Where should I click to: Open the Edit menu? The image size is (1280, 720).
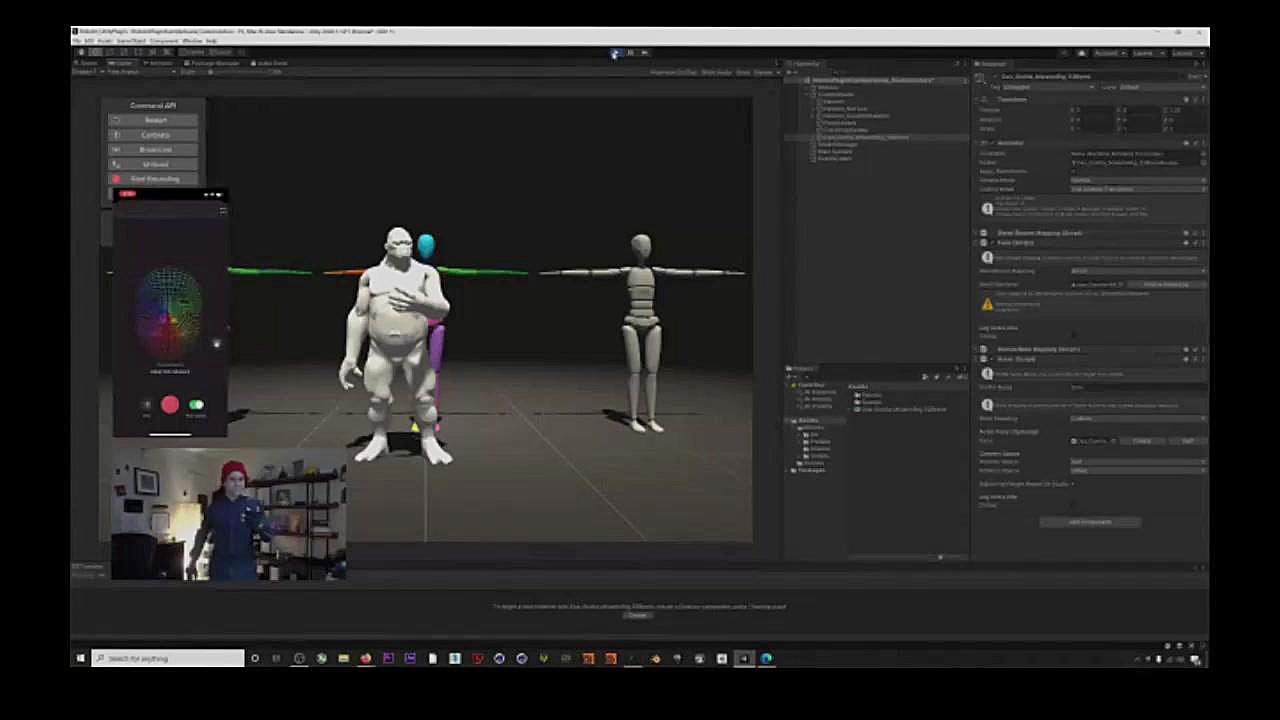pyautogui.click(x=88, y=41)
